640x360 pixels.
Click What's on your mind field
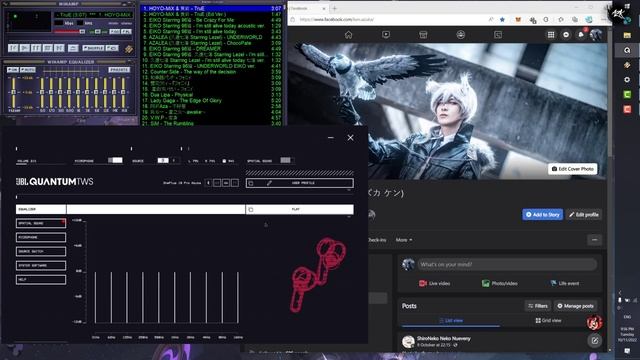[x=507, y=264]
